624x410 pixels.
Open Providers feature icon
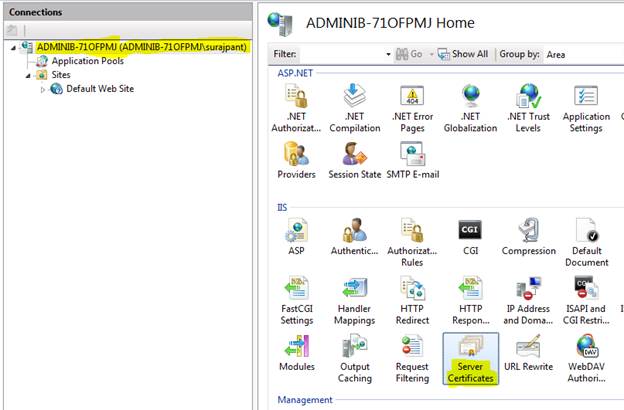tap(296, 160)
